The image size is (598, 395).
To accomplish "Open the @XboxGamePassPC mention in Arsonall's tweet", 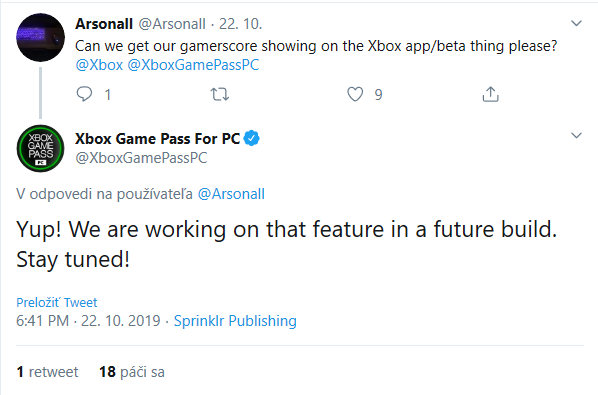I will tap(193, 65).
